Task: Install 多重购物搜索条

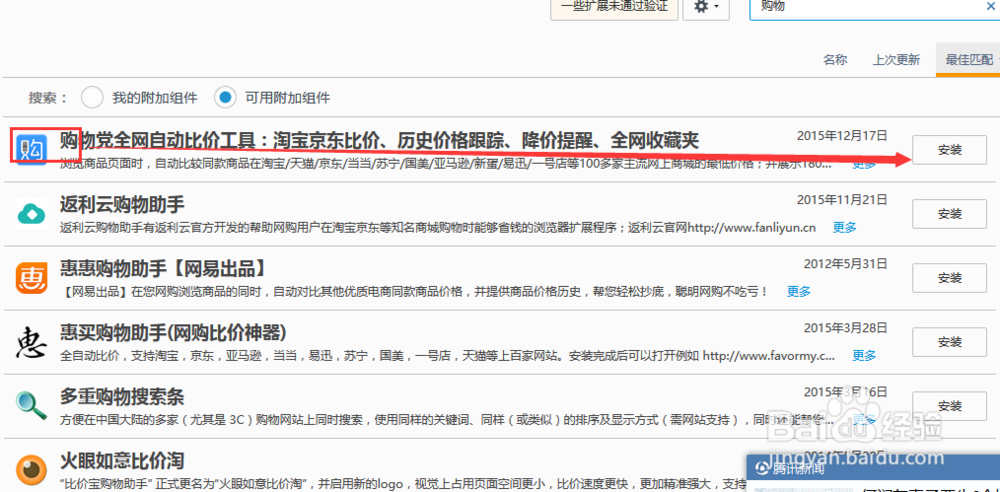Action: click(950, 405)
